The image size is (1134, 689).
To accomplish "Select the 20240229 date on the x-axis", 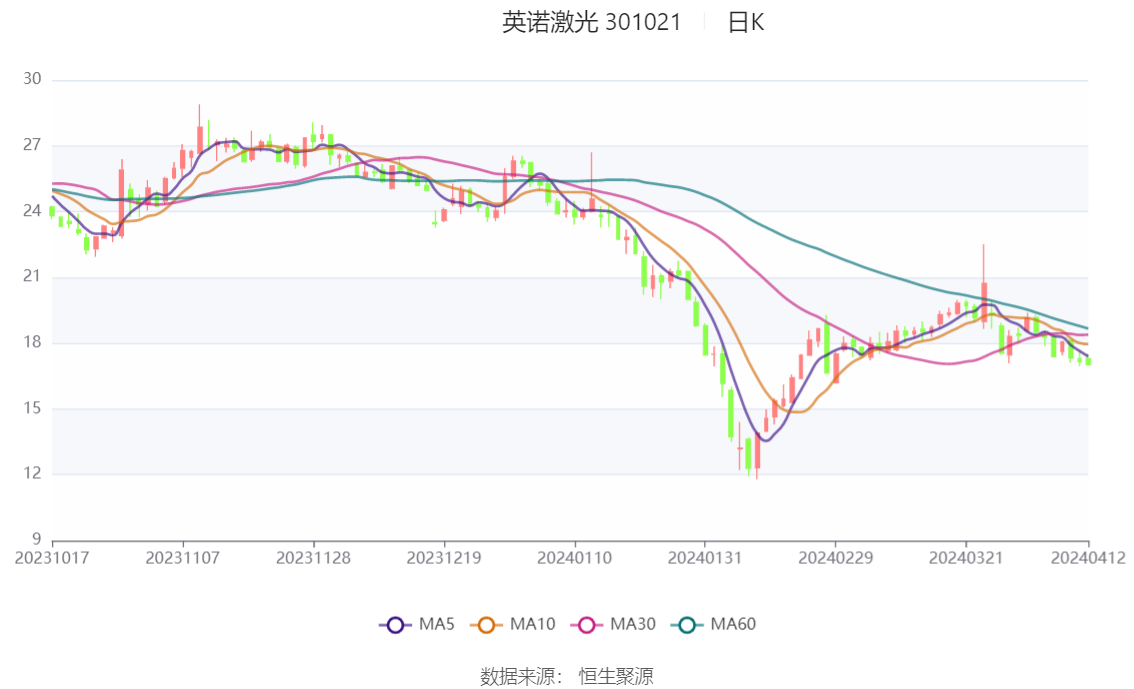I will pyautogui.click(x=834, y=557).
